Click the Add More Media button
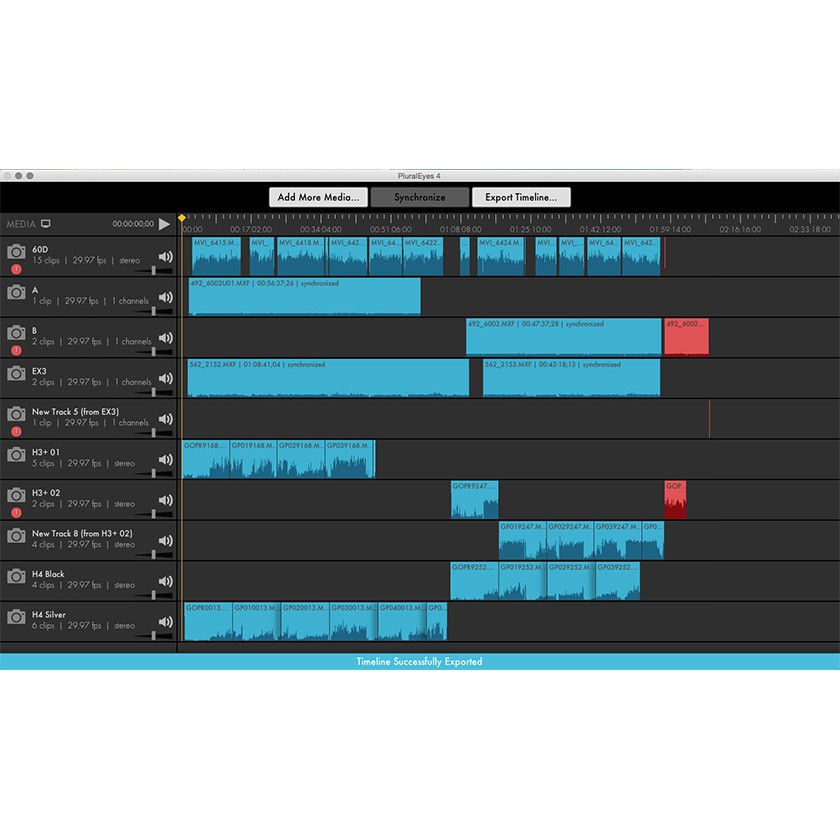The width and height of the screenshot is (840, 840). point(318,197)
